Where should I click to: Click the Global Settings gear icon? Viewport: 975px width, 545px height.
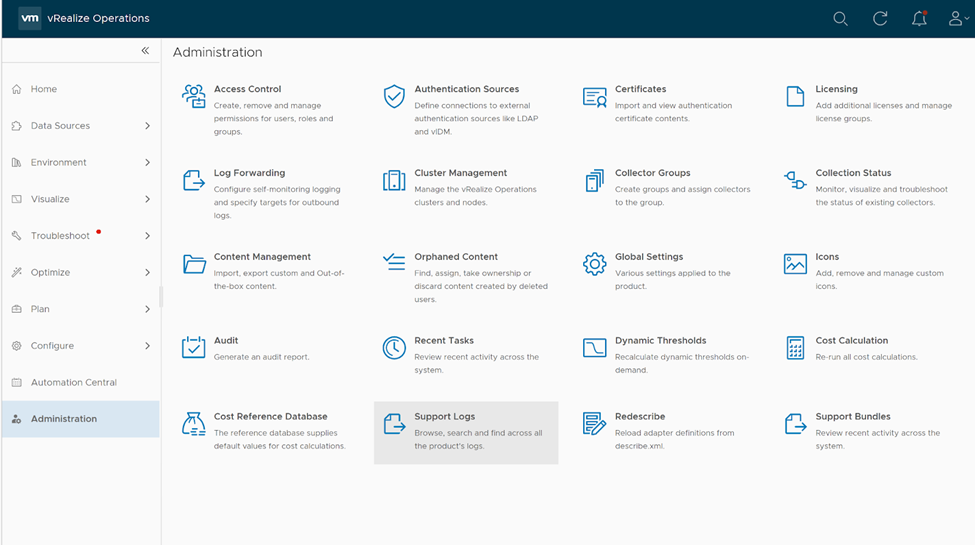[594, 264]
